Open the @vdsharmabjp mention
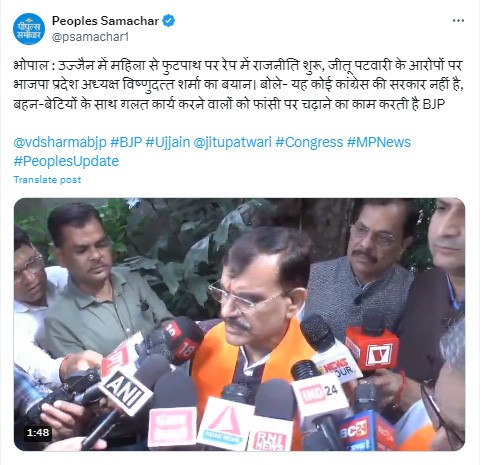 tap(60, 142)
